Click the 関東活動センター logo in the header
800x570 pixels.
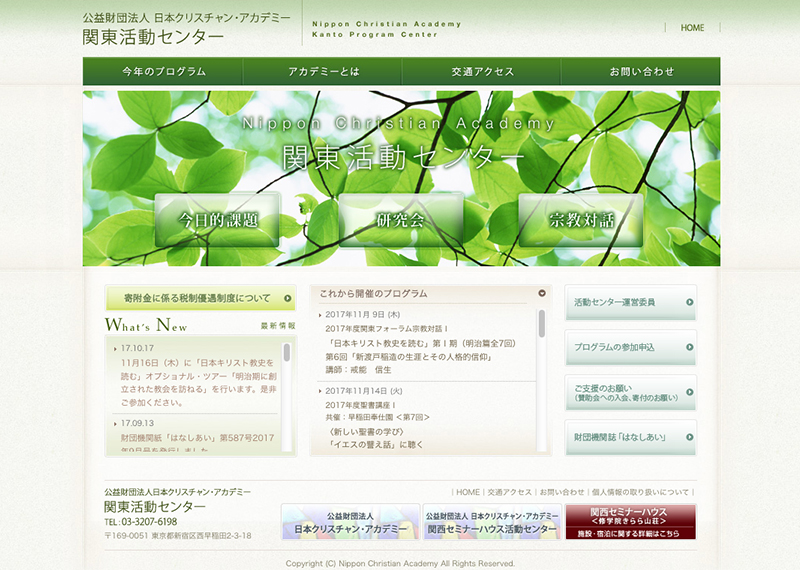coord(153,37)
